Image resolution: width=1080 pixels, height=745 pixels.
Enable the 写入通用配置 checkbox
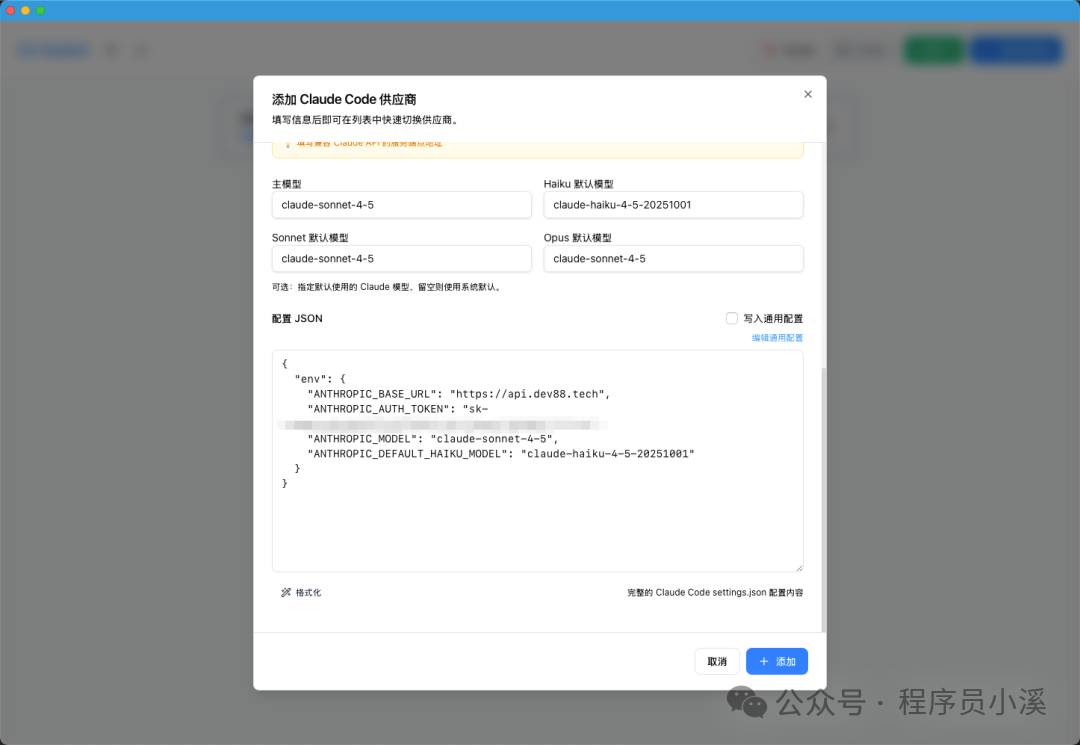[x=731, y=317]
